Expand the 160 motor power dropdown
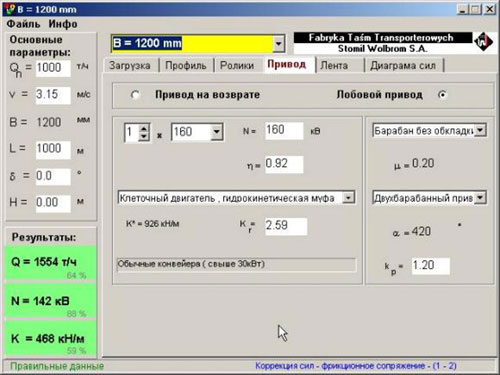This screenshot has width=500, height=375. 216,132
